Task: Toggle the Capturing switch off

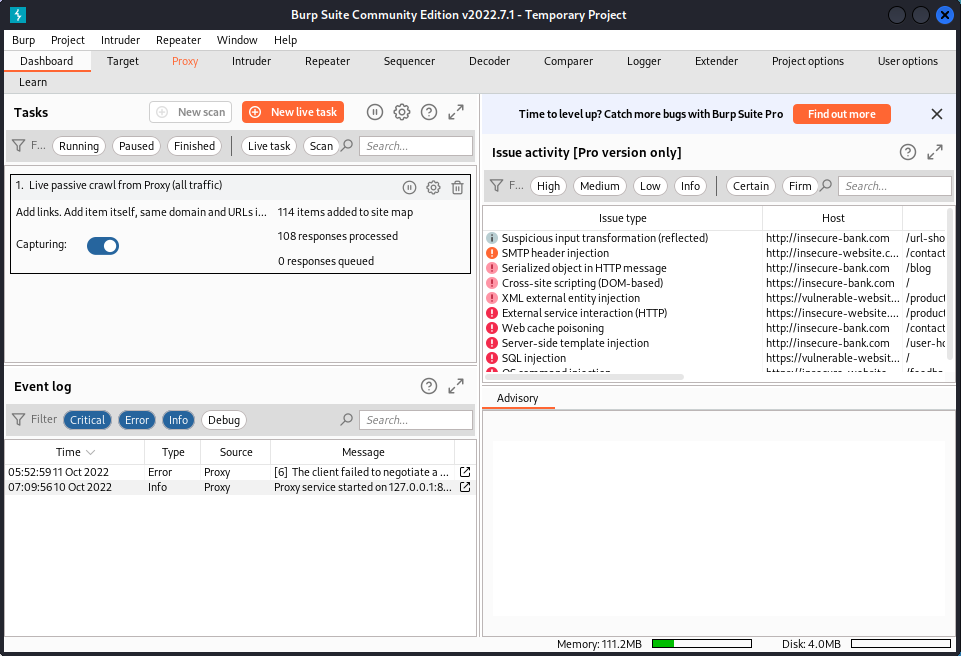Action: click(x=103, y=246)
